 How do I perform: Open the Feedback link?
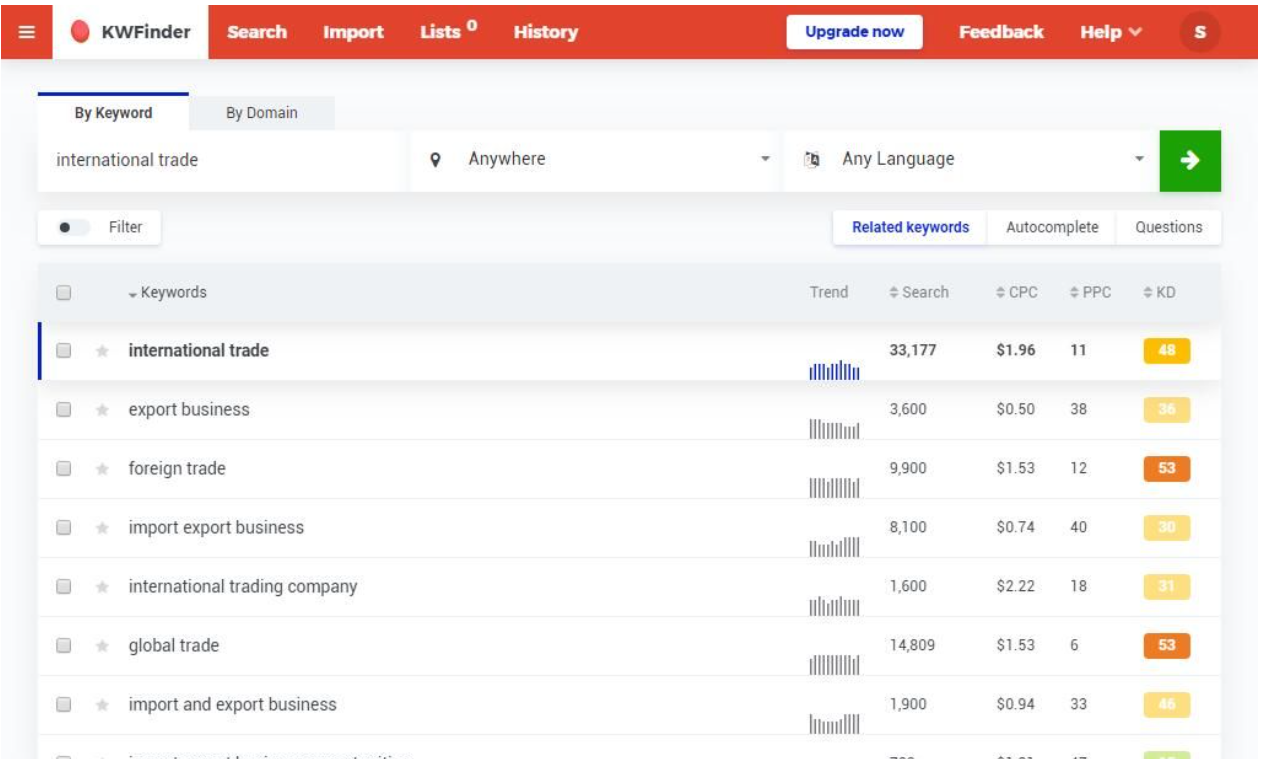[x=1000, y=32]
